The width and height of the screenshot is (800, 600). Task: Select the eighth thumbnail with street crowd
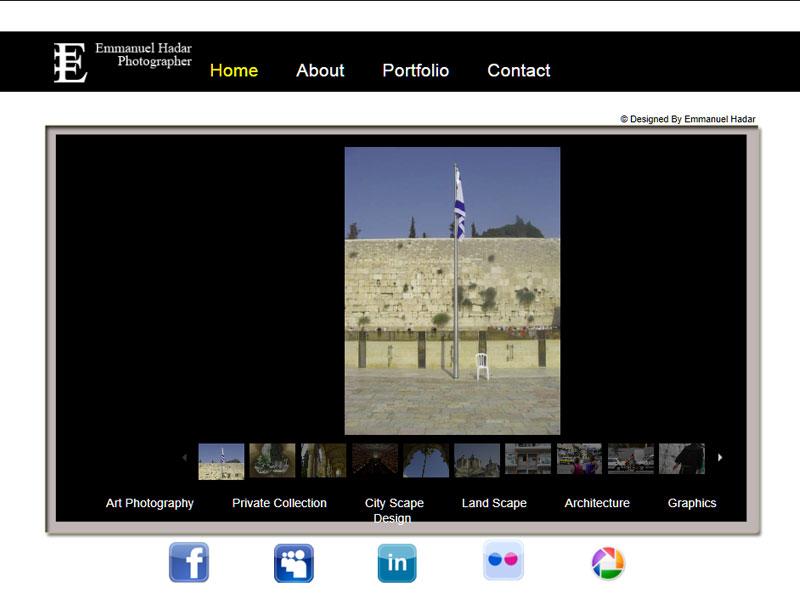click(579, 459)
